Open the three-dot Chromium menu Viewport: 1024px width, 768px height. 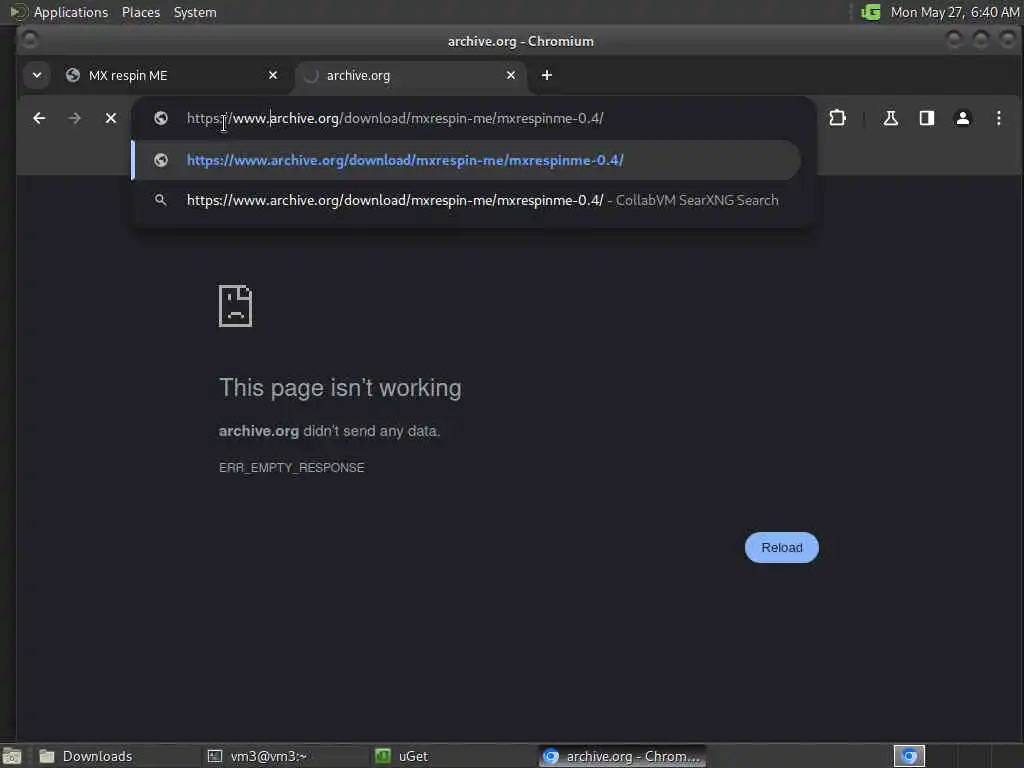(999, 118)
